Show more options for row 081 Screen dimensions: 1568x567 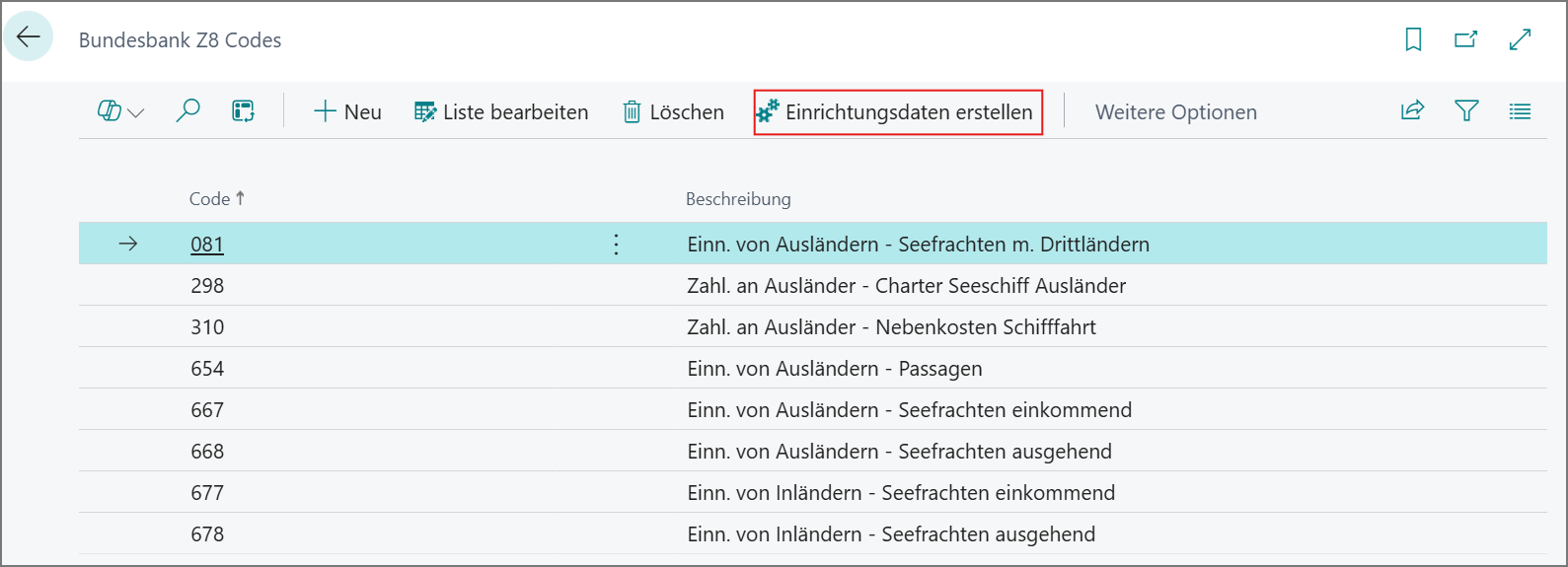pos(616,244)
